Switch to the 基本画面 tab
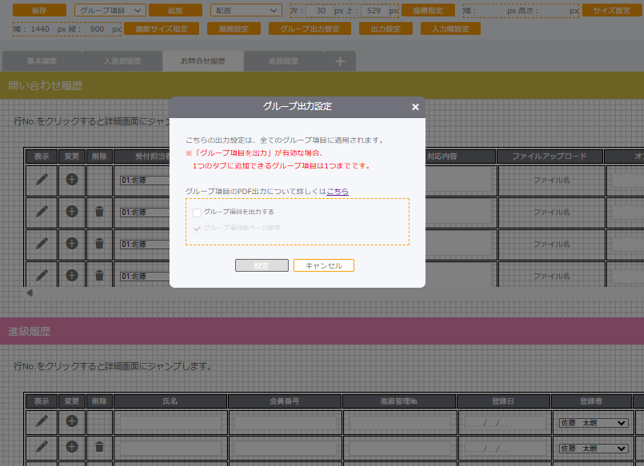644x466 pixels. click(x=42, y=61)
